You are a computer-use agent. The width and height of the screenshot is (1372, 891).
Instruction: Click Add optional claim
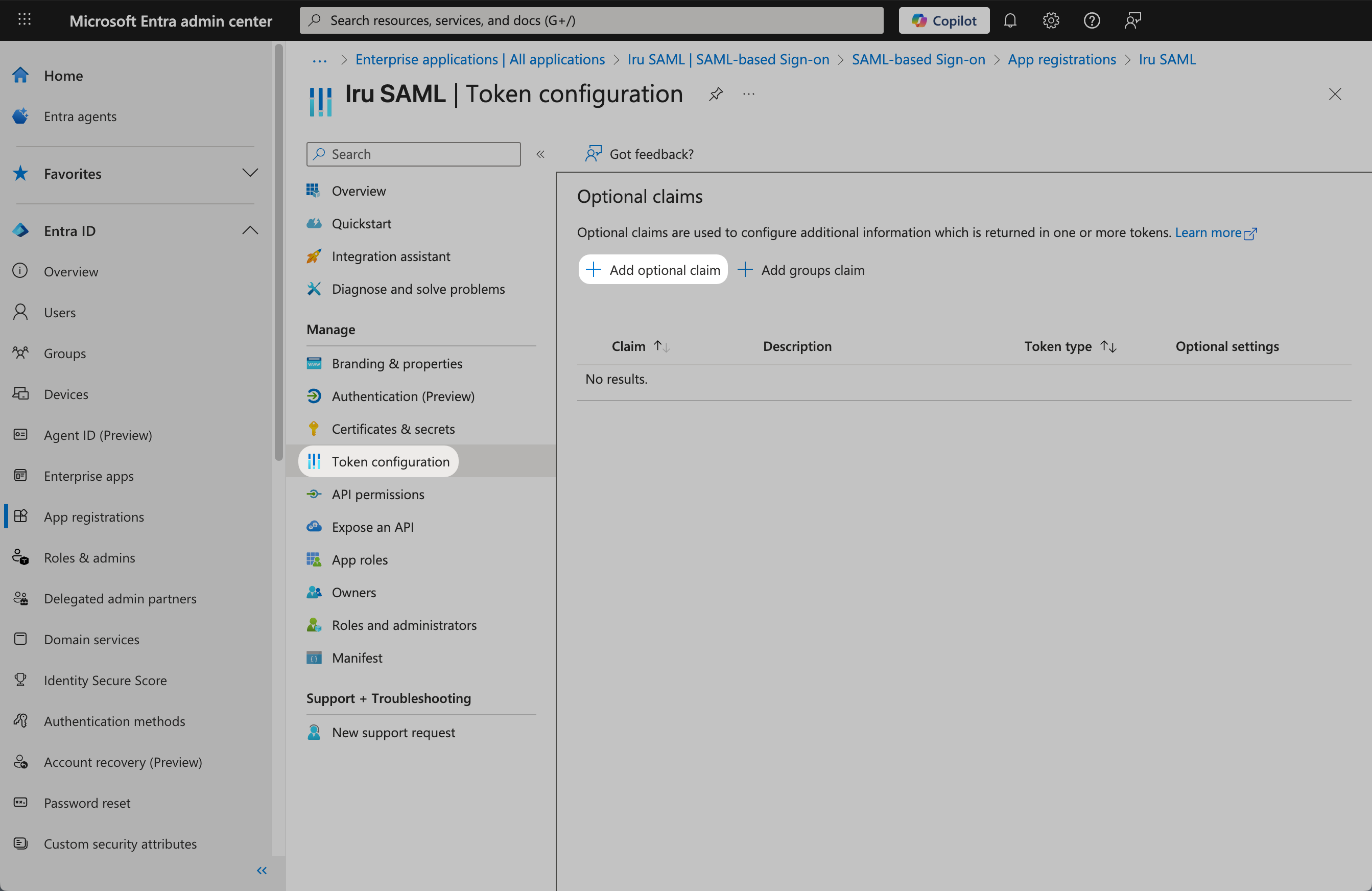coord(653,270)
